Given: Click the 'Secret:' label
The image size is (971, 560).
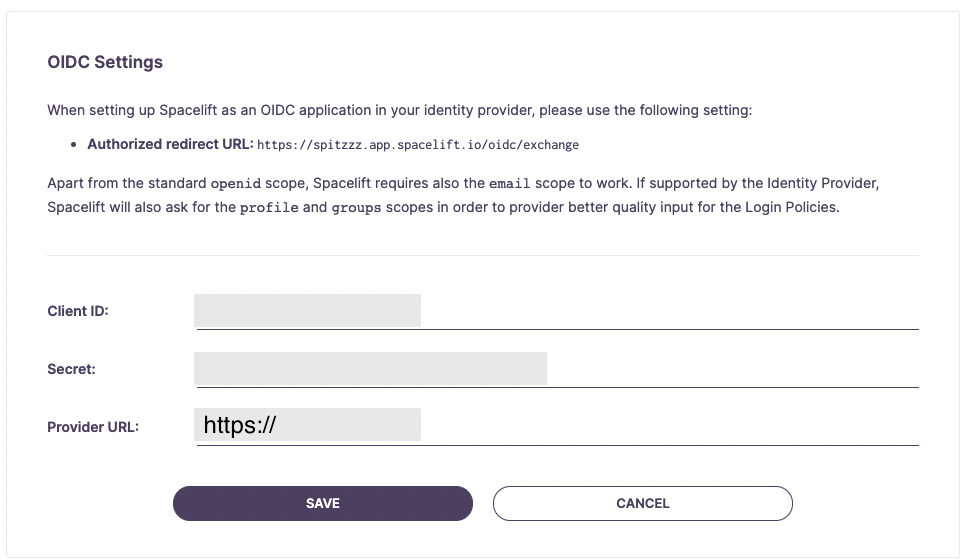Looking at the screenshot, I should (71, 369).
